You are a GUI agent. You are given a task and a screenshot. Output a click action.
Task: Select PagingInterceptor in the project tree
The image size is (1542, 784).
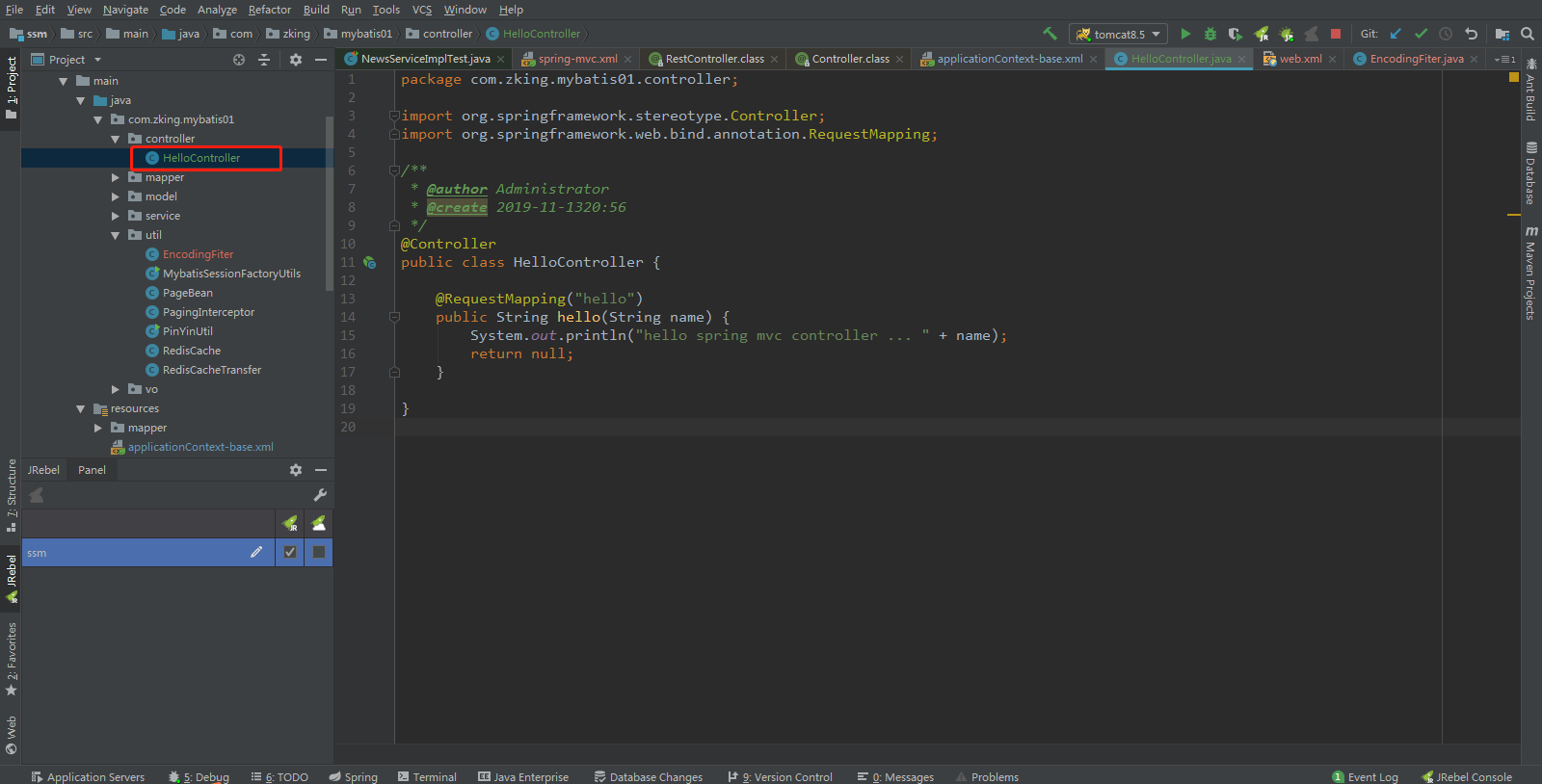click(208, 312)
